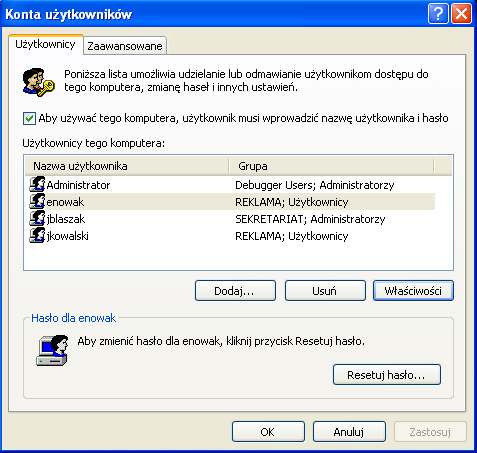The image size is (477, 453).
Task: Click the computer user icon in Hasło section
Action: [52, 351]
